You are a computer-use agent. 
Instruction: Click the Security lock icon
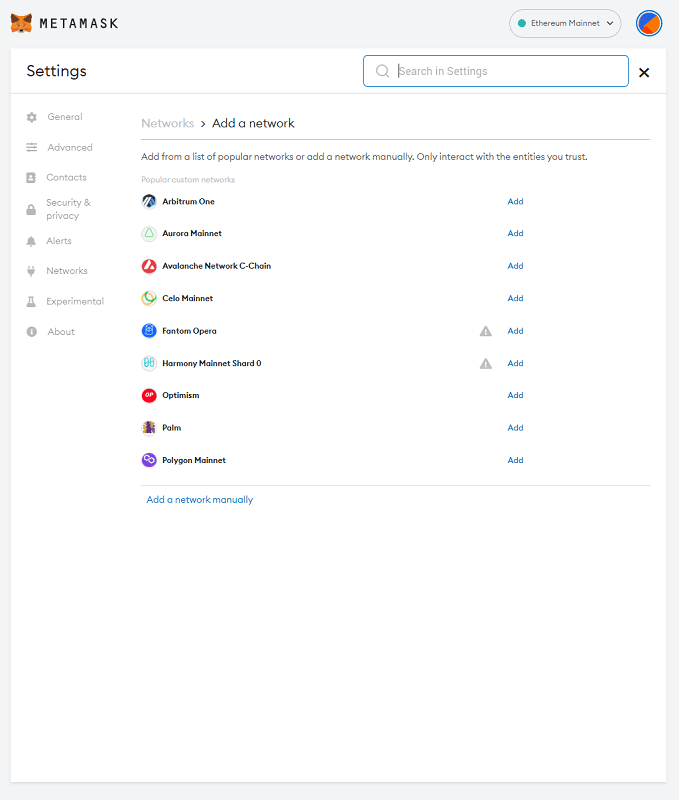(x=31, y=210)
